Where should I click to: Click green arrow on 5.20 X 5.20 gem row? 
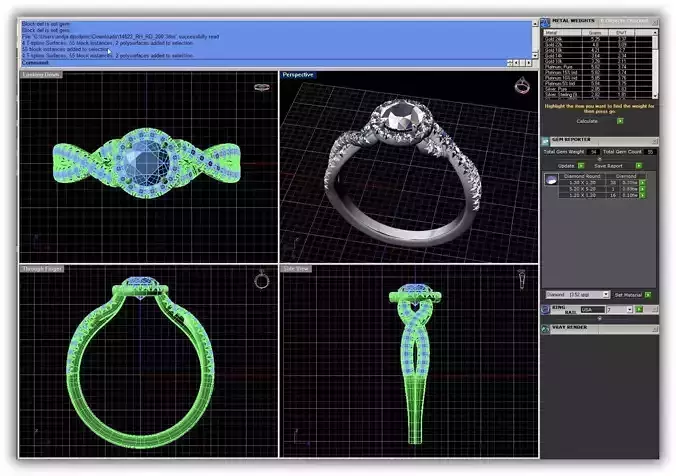tap(642, 189)
